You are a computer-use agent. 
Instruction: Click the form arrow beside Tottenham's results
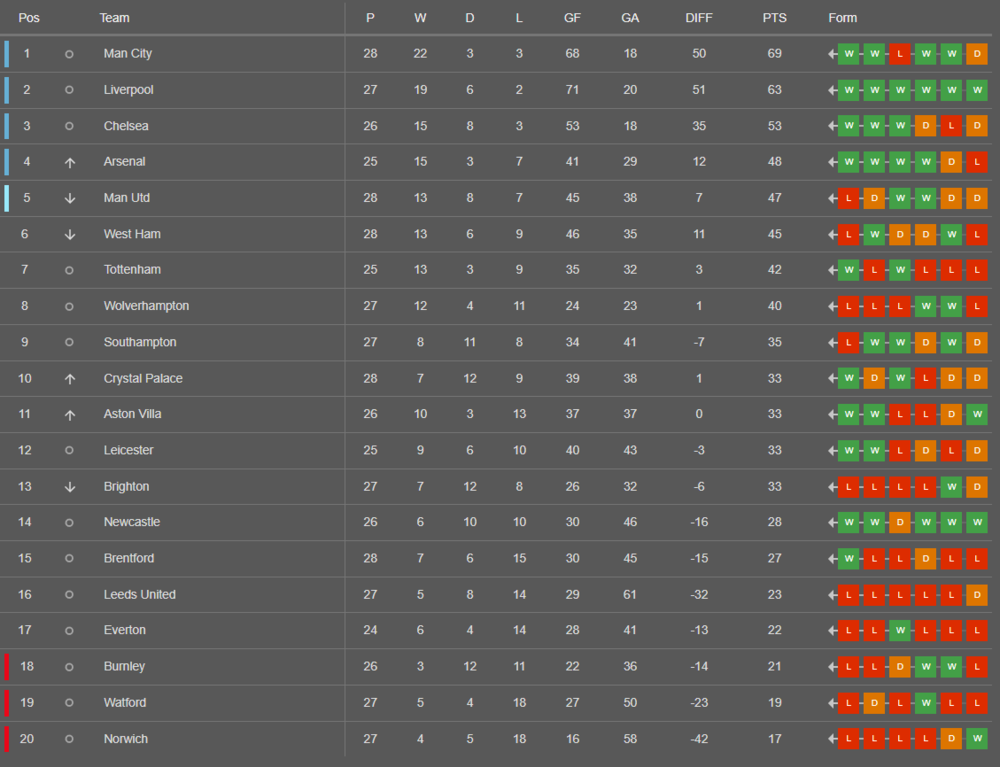point(832,270)
